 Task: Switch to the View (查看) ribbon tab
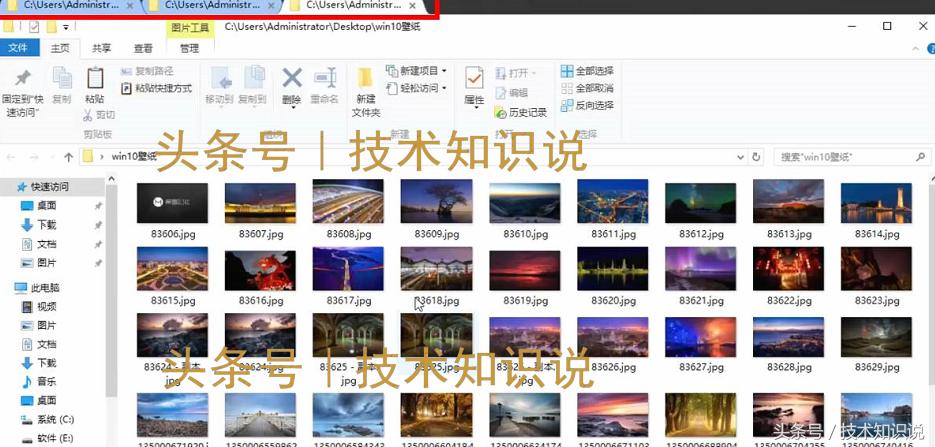(143, 48)
